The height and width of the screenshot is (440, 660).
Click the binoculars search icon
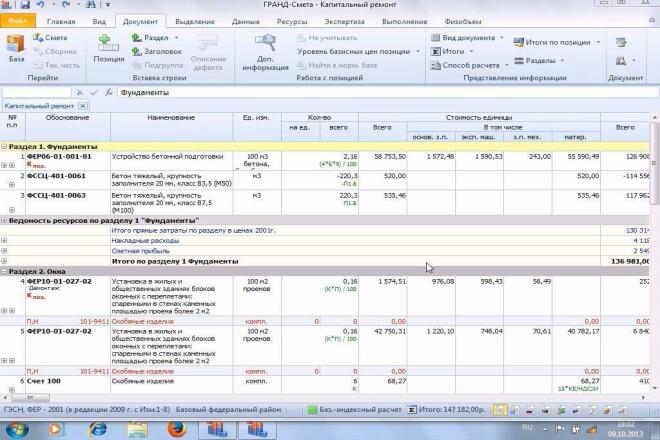click(91, 5)
